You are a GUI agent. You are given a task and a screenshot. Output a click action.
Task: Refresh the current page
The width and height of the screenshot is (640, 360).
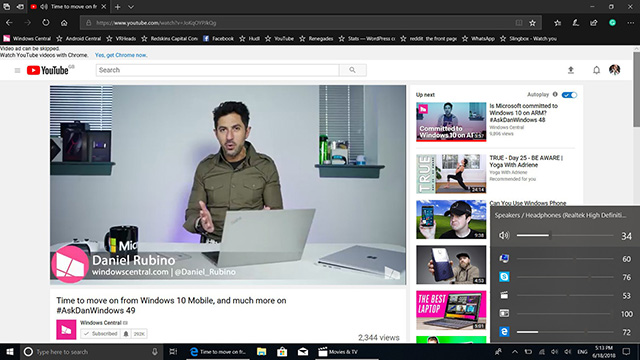(x=46, y=22)
